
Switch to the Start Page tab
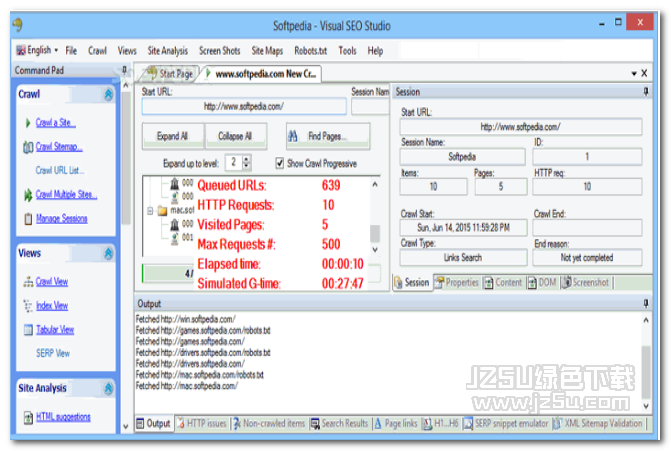coord(170,74)
